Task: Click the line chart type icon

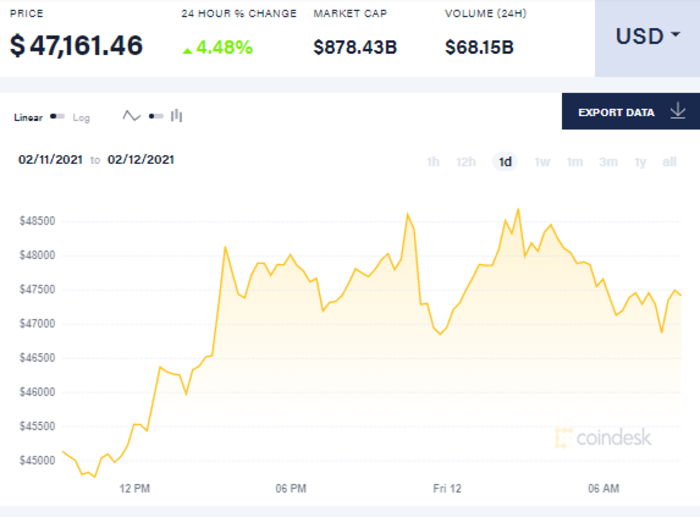Action: (x=132, y=116)
